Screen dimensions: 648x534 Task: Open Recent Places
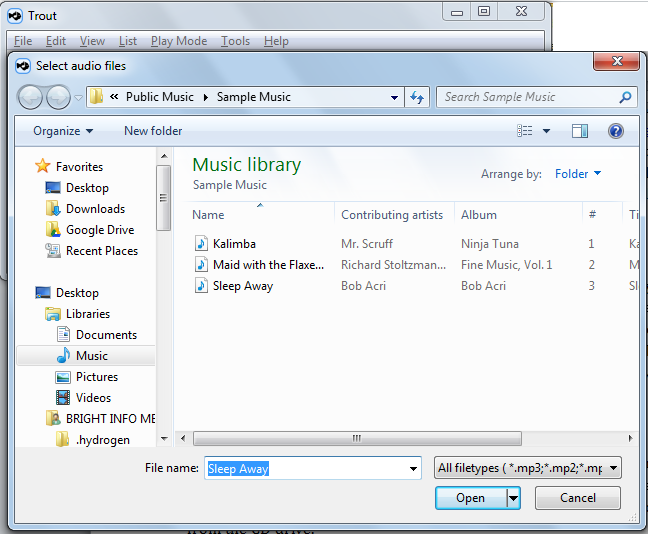92,251
